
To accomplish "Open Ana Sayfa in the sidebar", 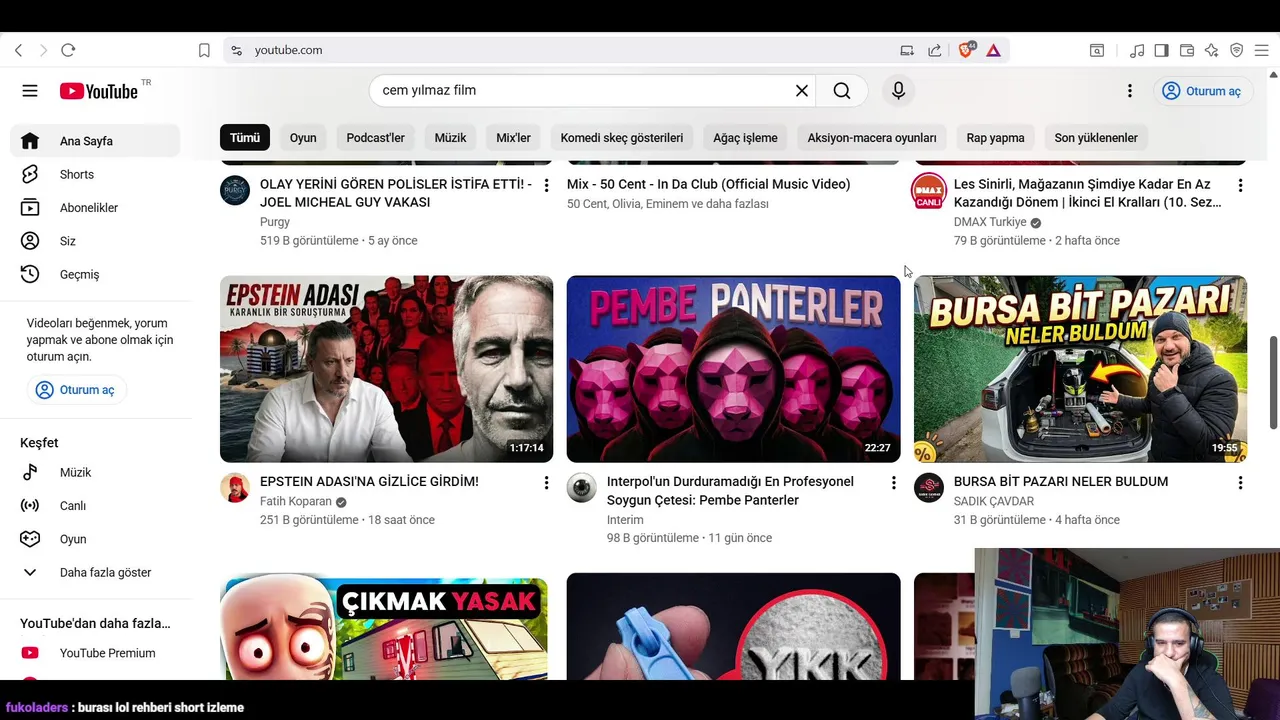I will coord(95,141).
